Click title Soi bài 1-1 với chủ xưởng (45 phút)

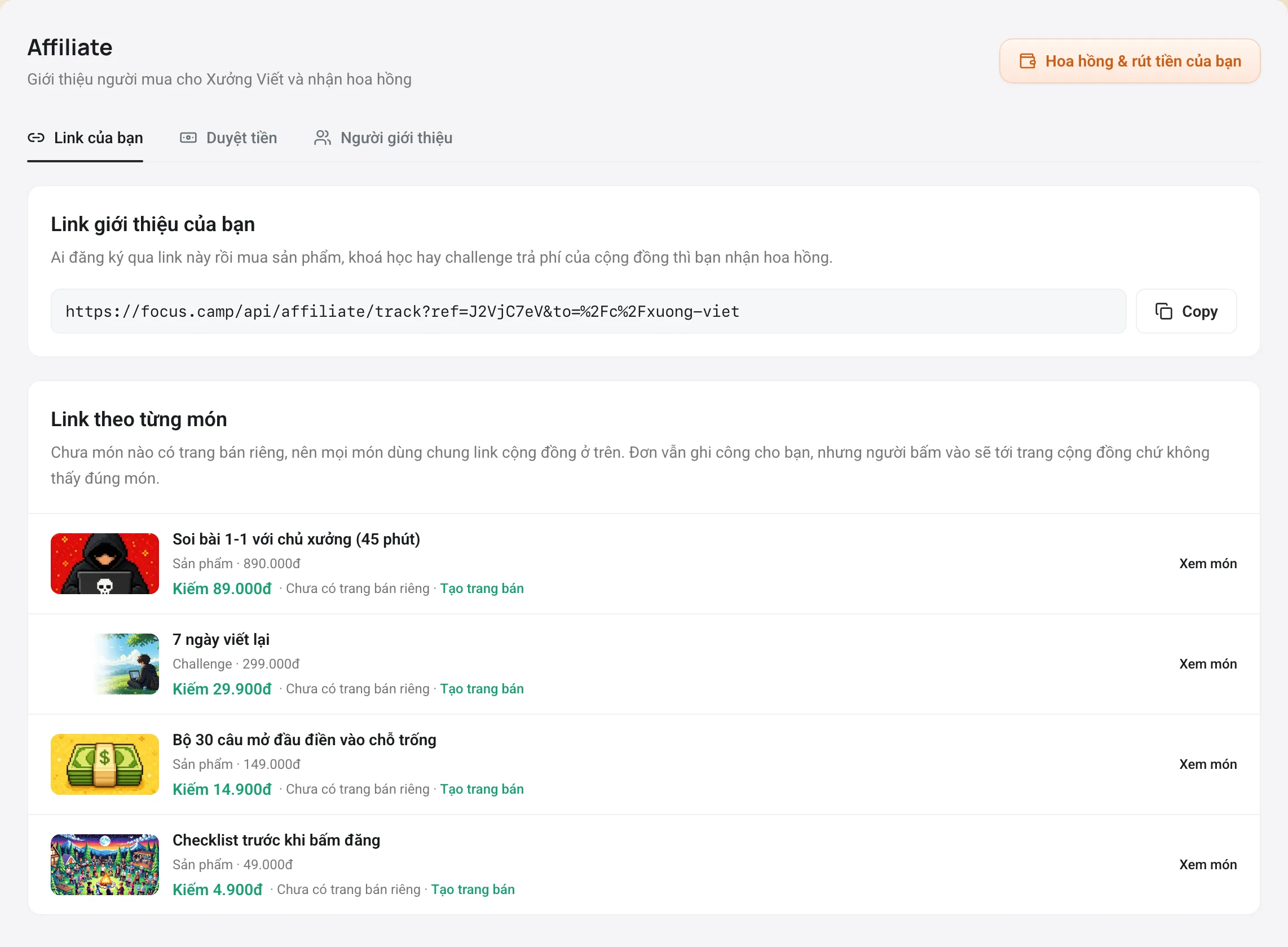[x=297, y=539]
